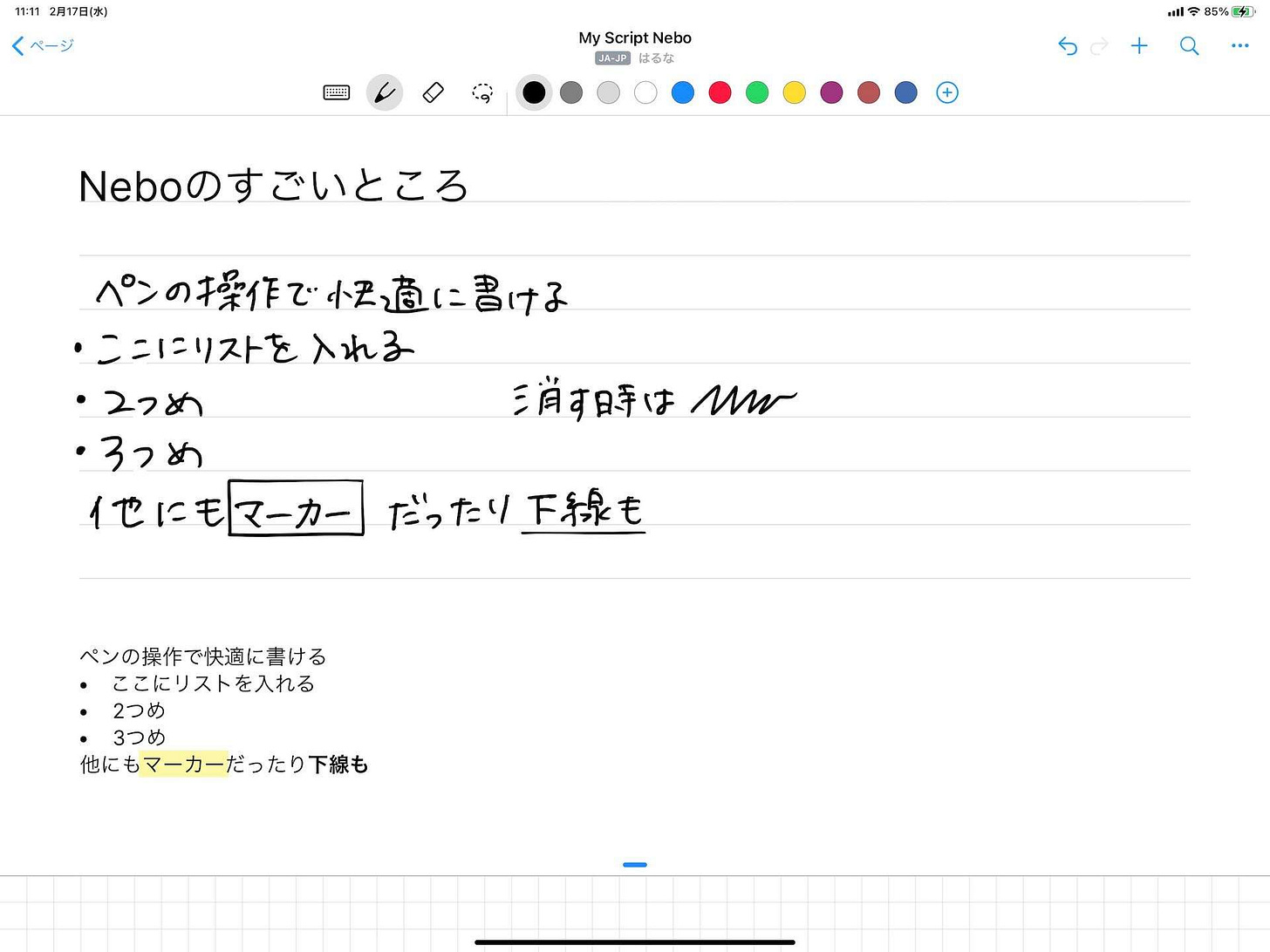1270x952 pixels.
Task: Select the lasso selection tool
Action: click(482, 92)
